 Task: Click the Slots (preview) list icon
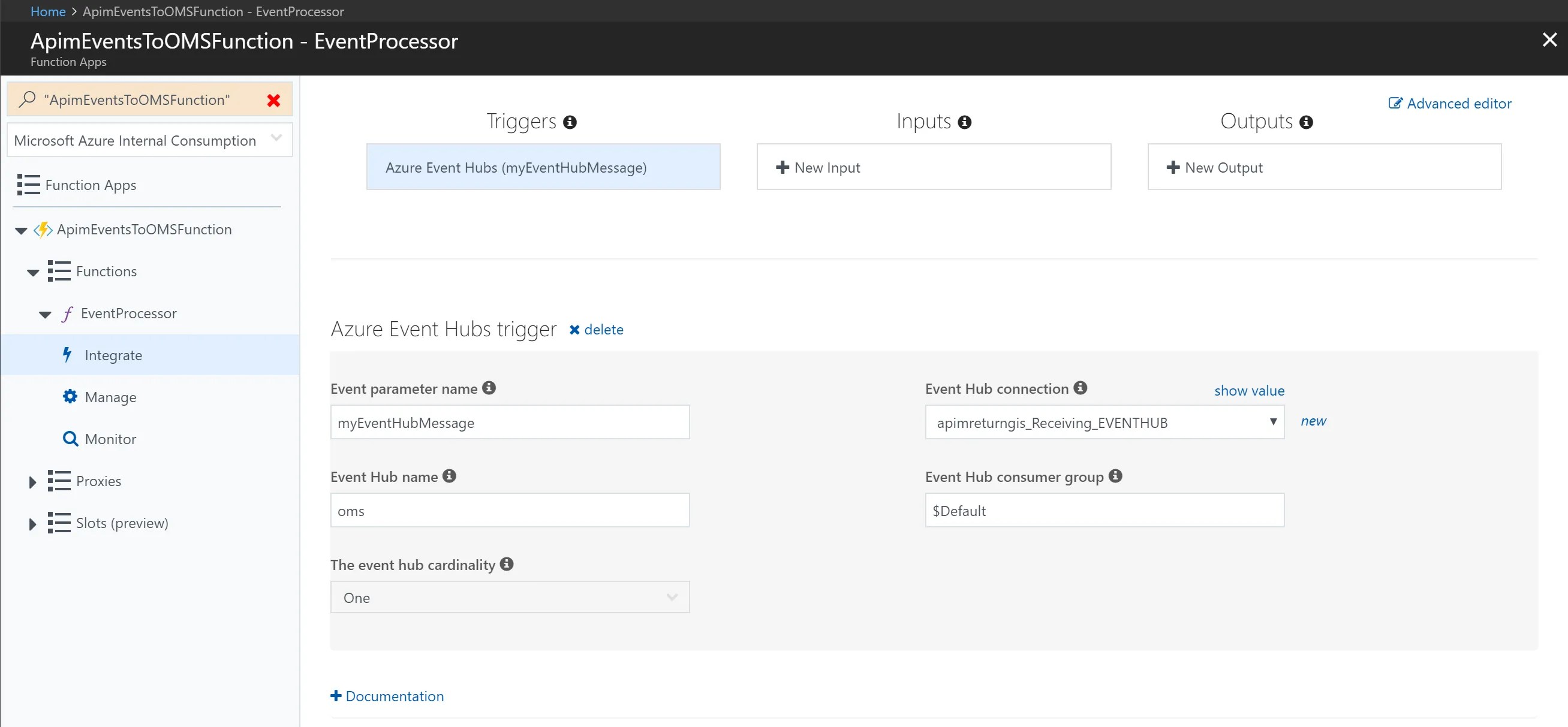[x=59, y=523]
